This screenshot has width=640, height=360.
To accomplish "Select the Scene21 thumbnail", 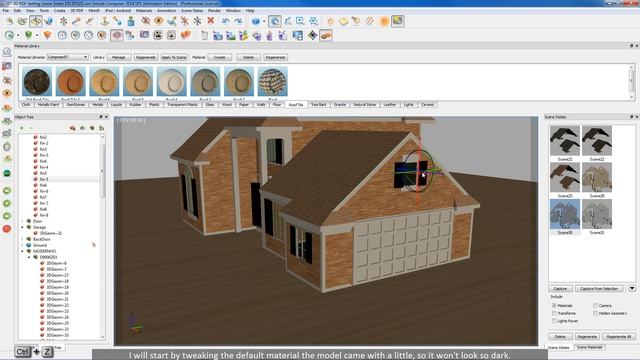I will (565, 141).
